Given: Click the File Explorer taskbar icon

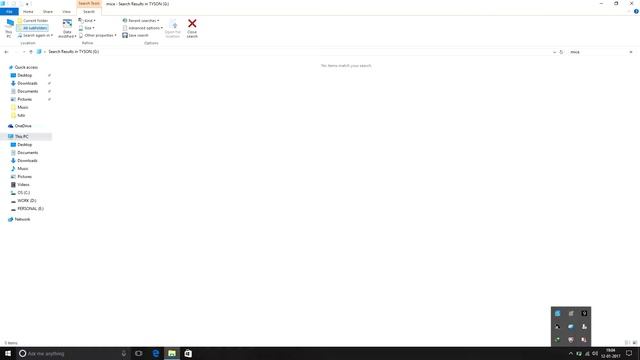Looking at the screenshot, I should coord(172,353).
